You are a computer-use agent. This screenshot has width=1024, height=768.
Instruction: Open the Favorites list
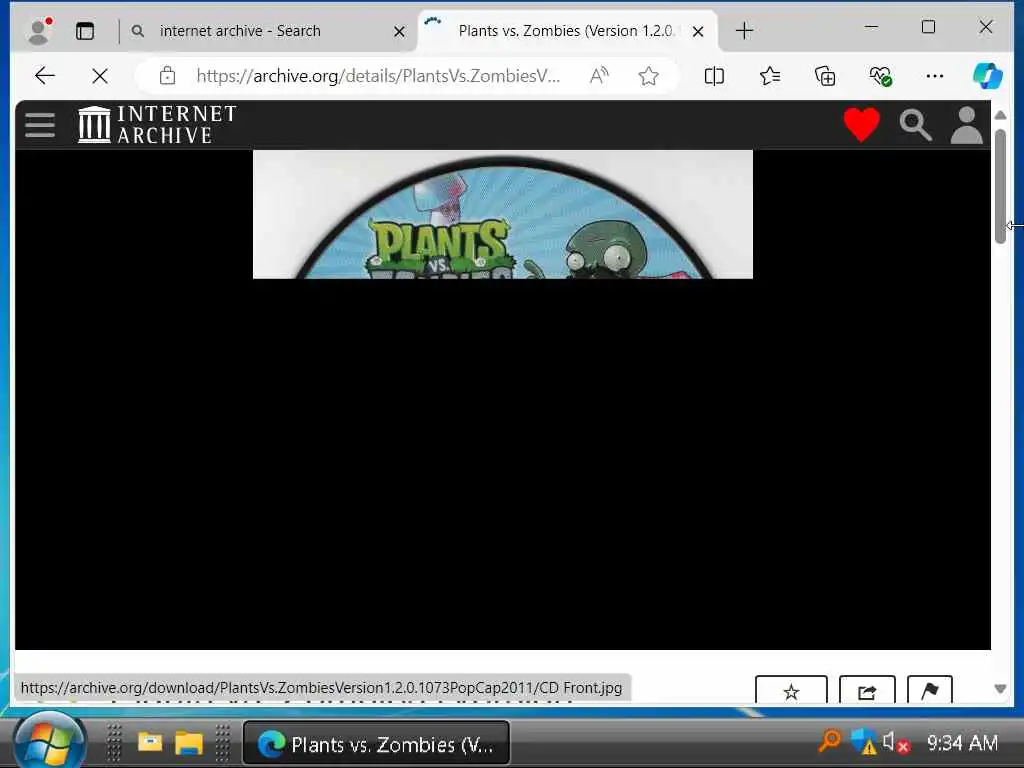click(x=770, y=76)
